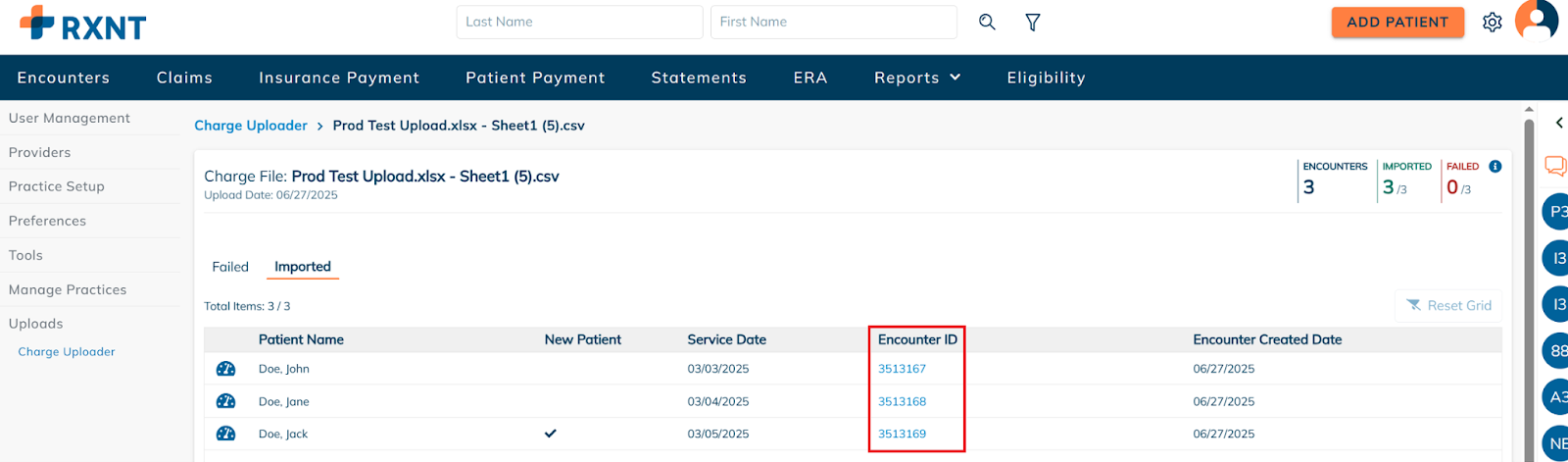Click the dashboard icon for Doe, Jack
The height and width of the screenshot is (462, 1568).
(225, 434)
